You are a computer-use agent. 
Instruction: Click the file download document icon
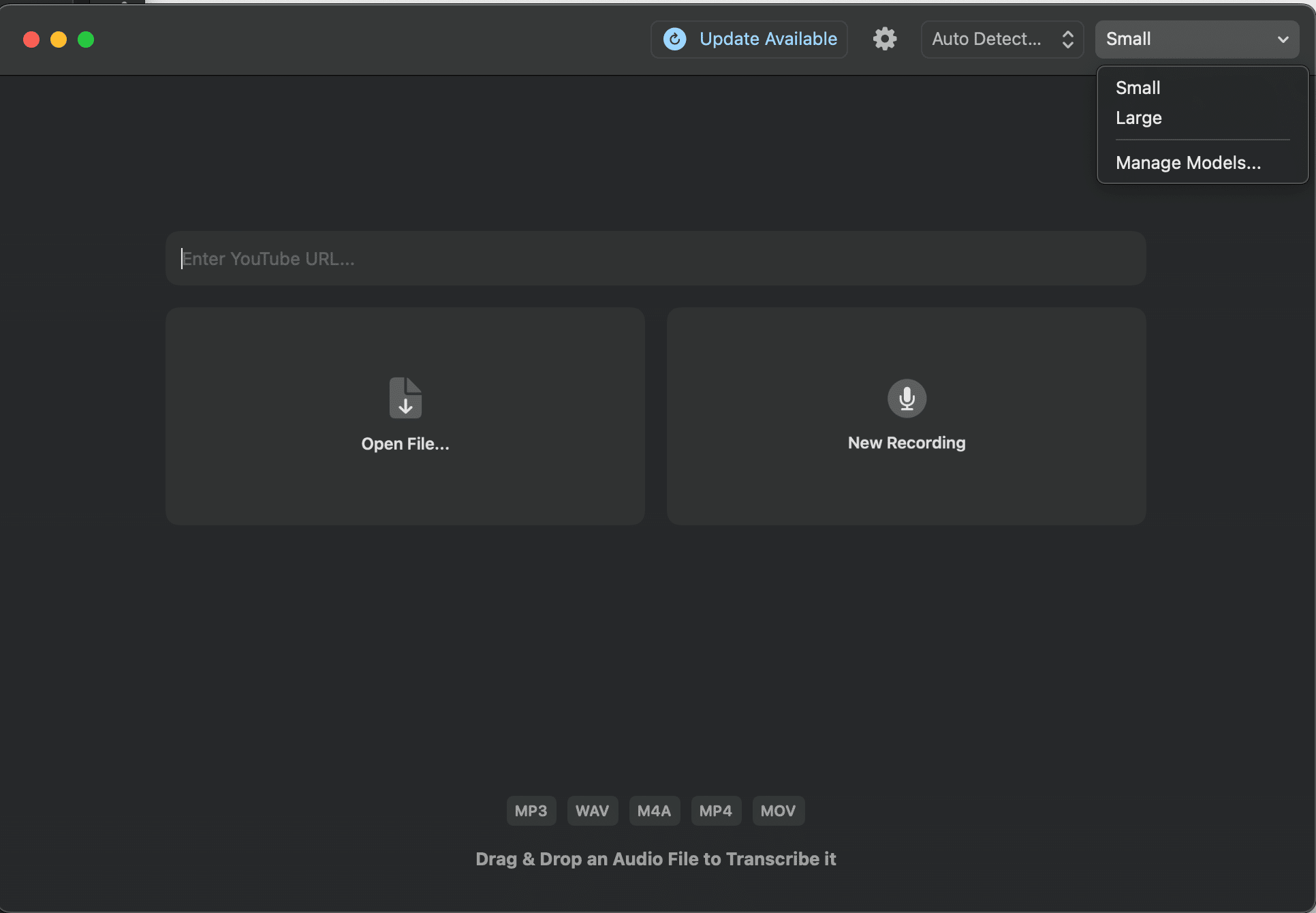click(405, 398)
